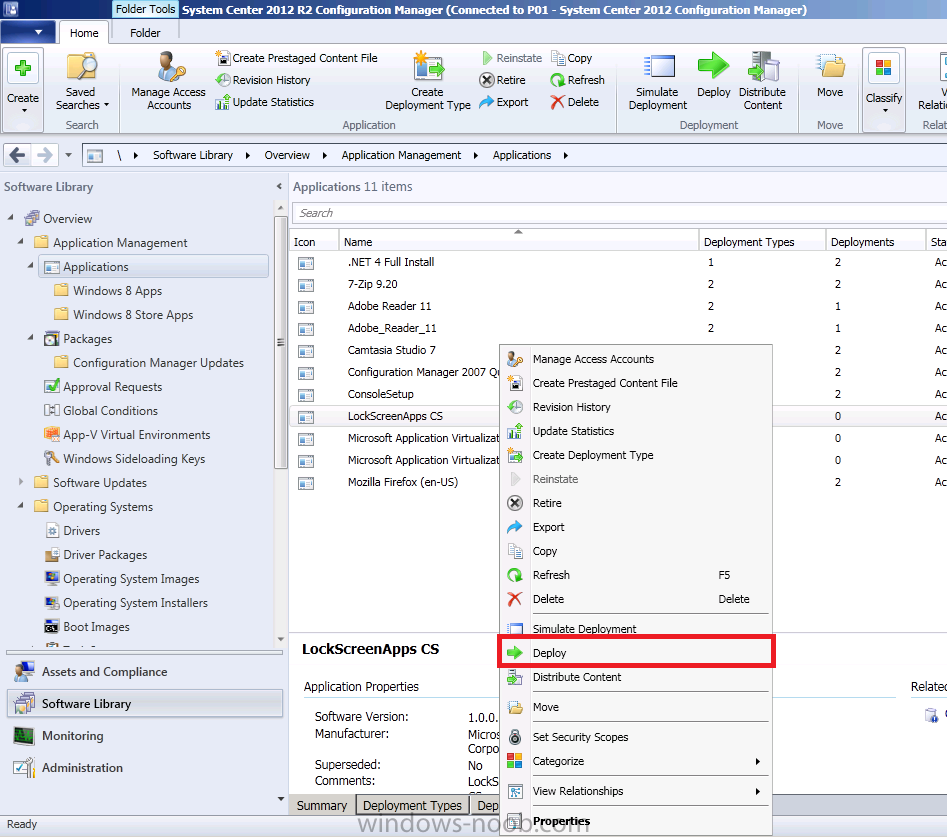Screen dimensions: 947x838
Task: Switch to the Home ribbon tab
Action: pos(84,33)
